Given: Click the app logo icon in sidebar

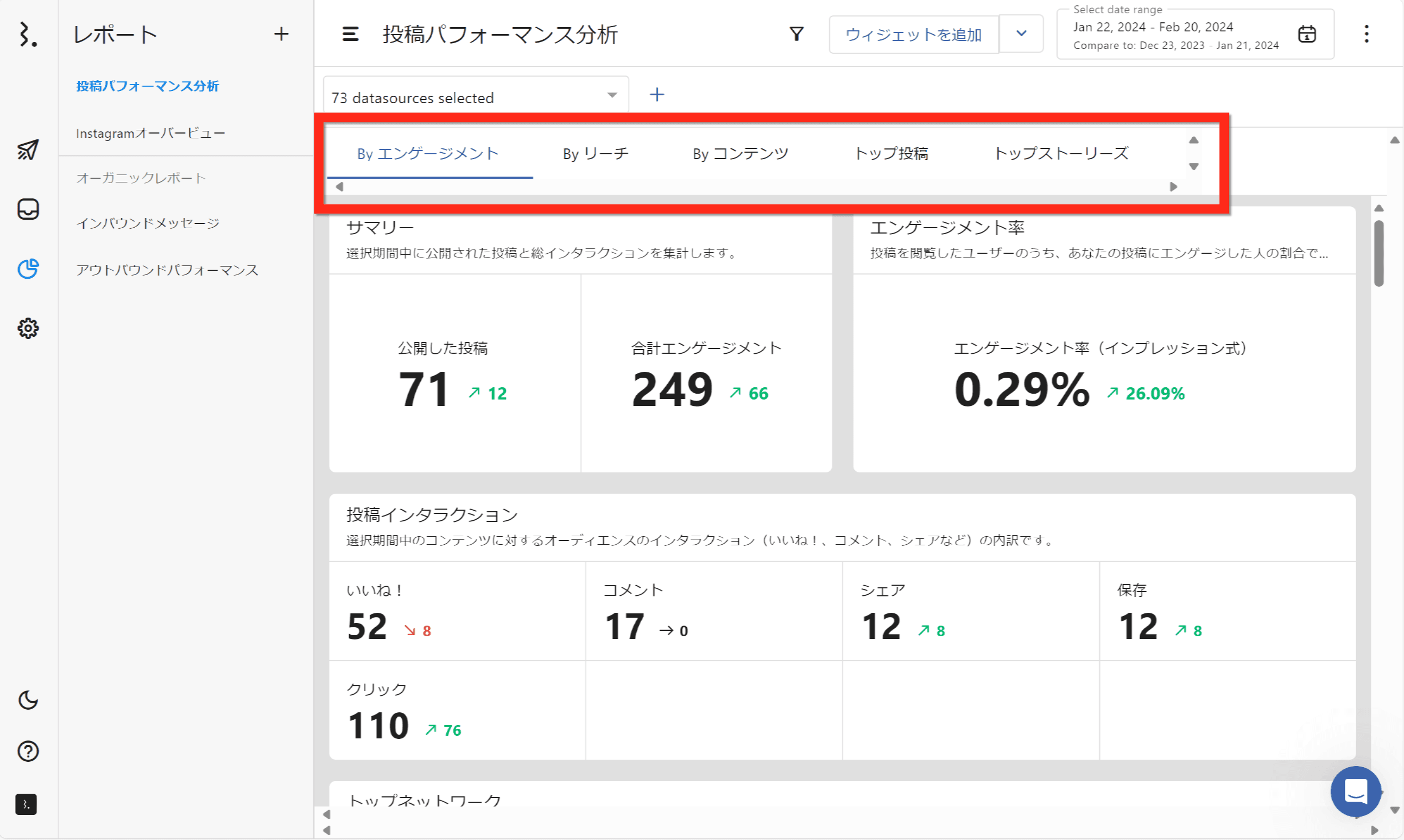Looking at the screenshot, I should [x=27, y=34].
